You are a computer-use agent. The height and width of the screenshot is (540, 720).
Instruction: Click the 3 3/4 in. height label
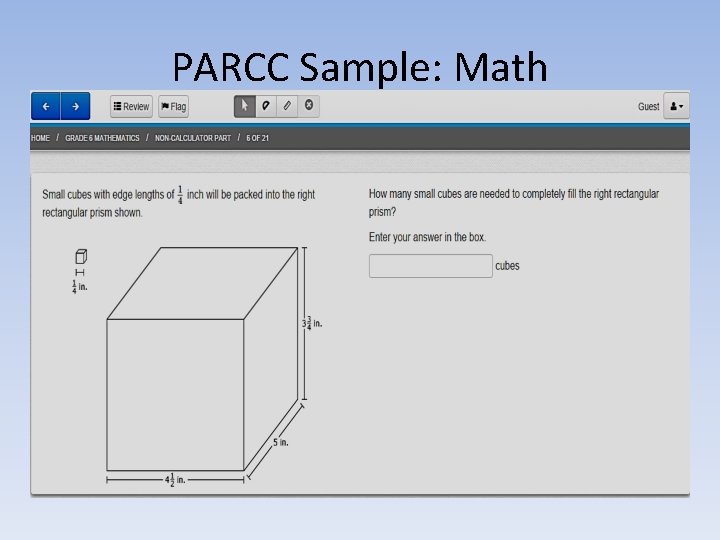click(x=312, y=323)
